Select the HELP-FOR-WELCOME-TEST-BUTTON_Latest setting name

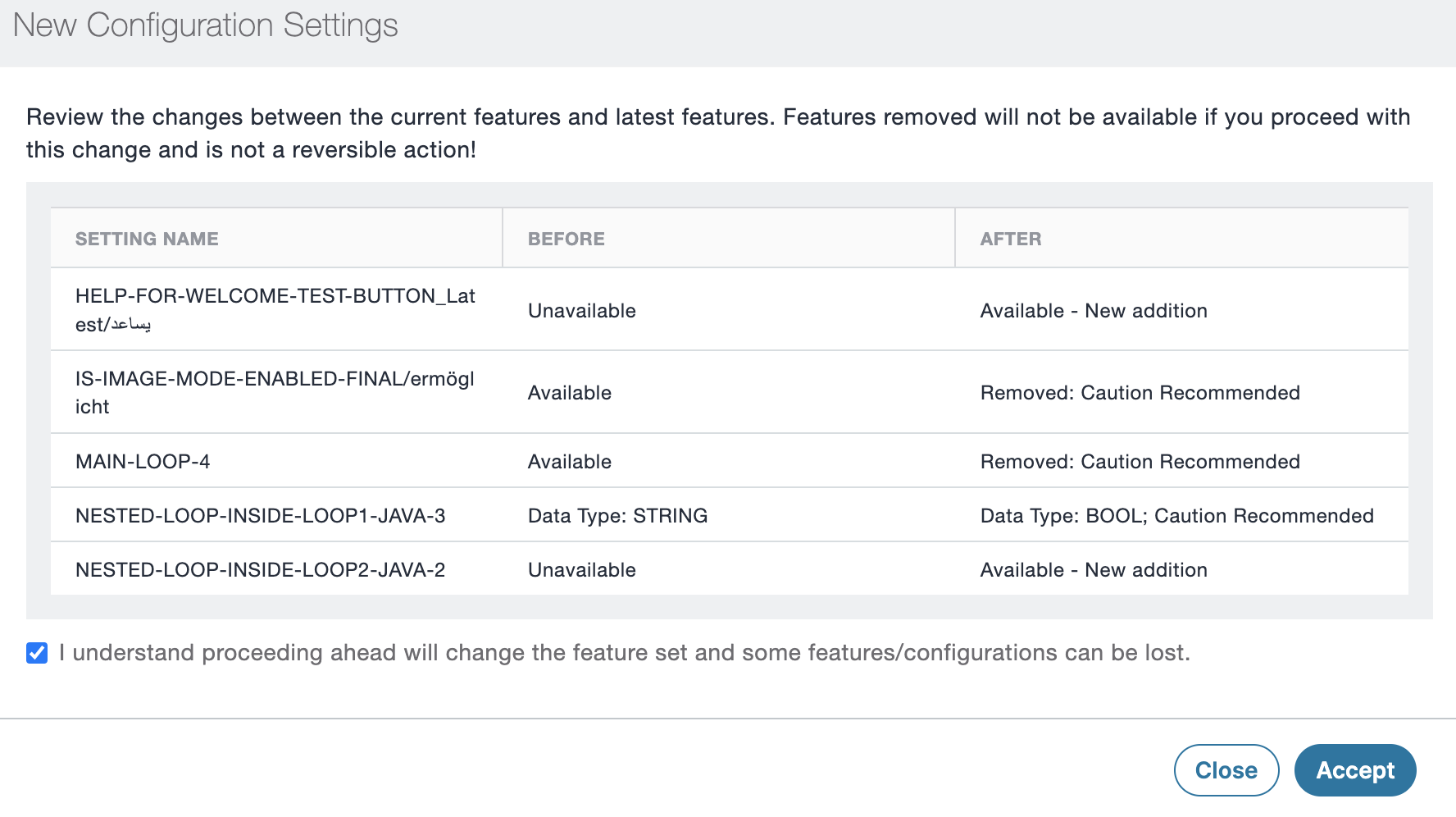coord(275,310)
